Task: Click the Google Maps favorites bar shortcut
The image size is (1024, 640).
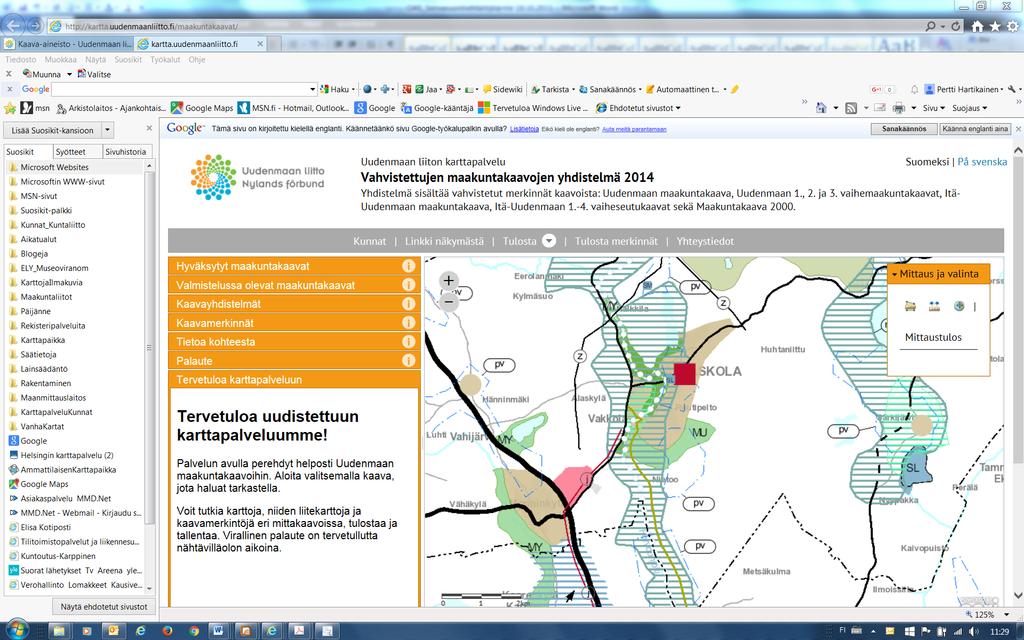Action: pyautogui.click(x=202, y=108)
